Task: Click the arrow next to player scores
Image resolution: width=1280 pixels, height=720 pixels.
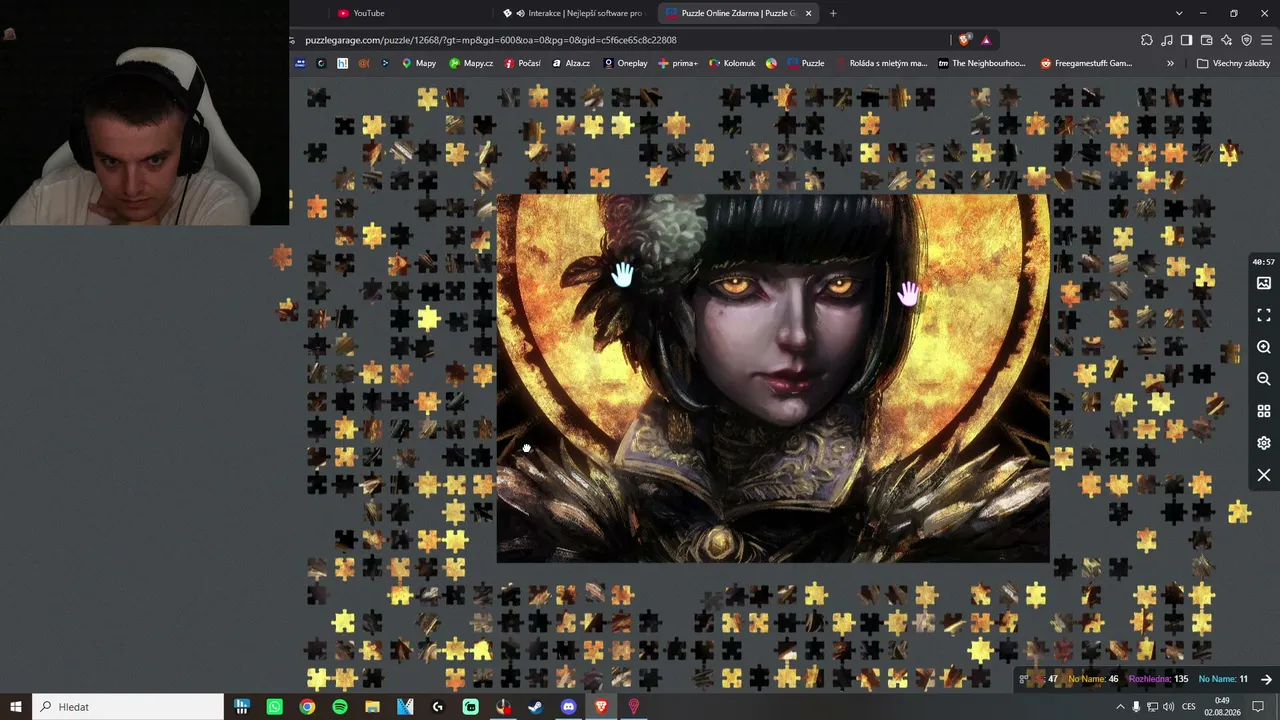Action: (x=1266, y=680)
